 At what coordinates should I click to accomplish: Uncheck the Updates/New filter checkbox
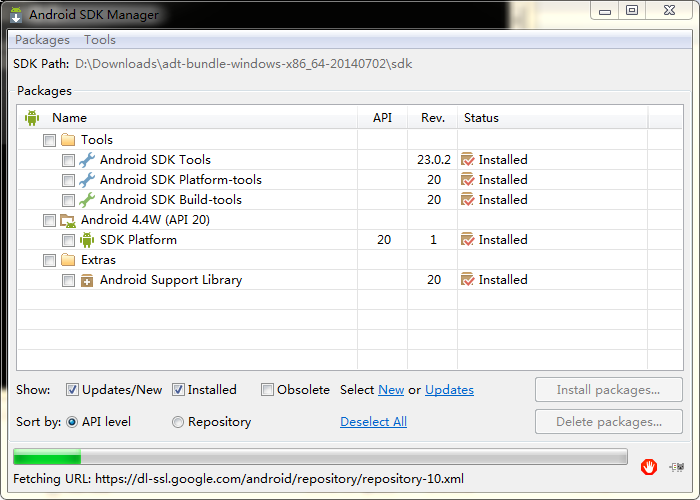coord(72,390)
